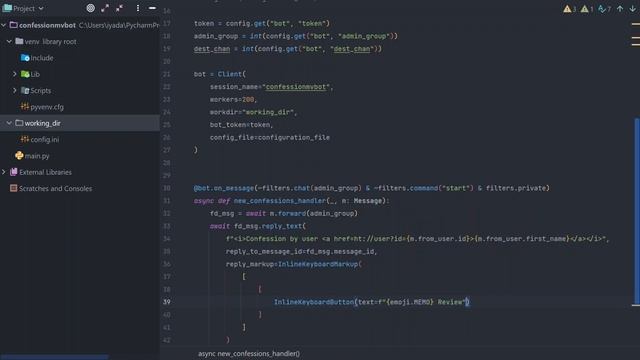Go to next highlighted error arrow
The height and width of the screenshot is (360, 640).
point(633,9)
